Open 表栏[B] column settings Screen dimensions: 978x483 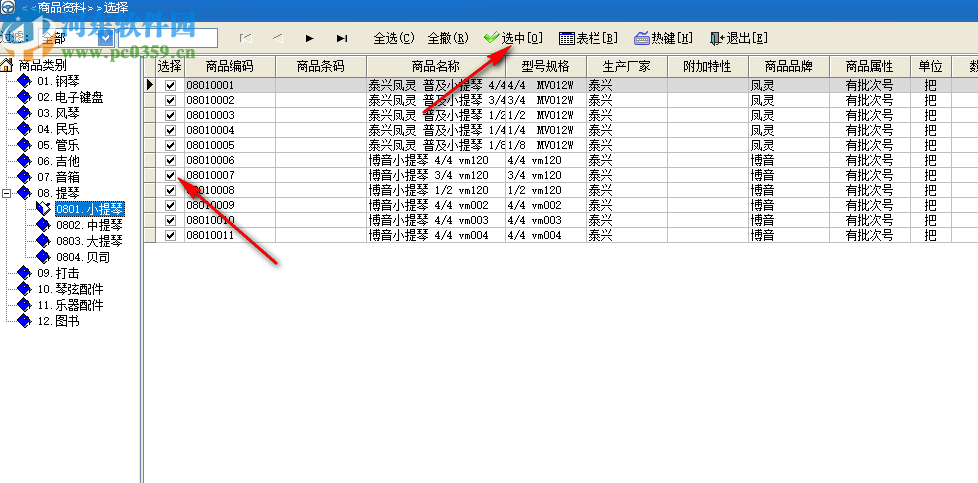pos(588,38)
